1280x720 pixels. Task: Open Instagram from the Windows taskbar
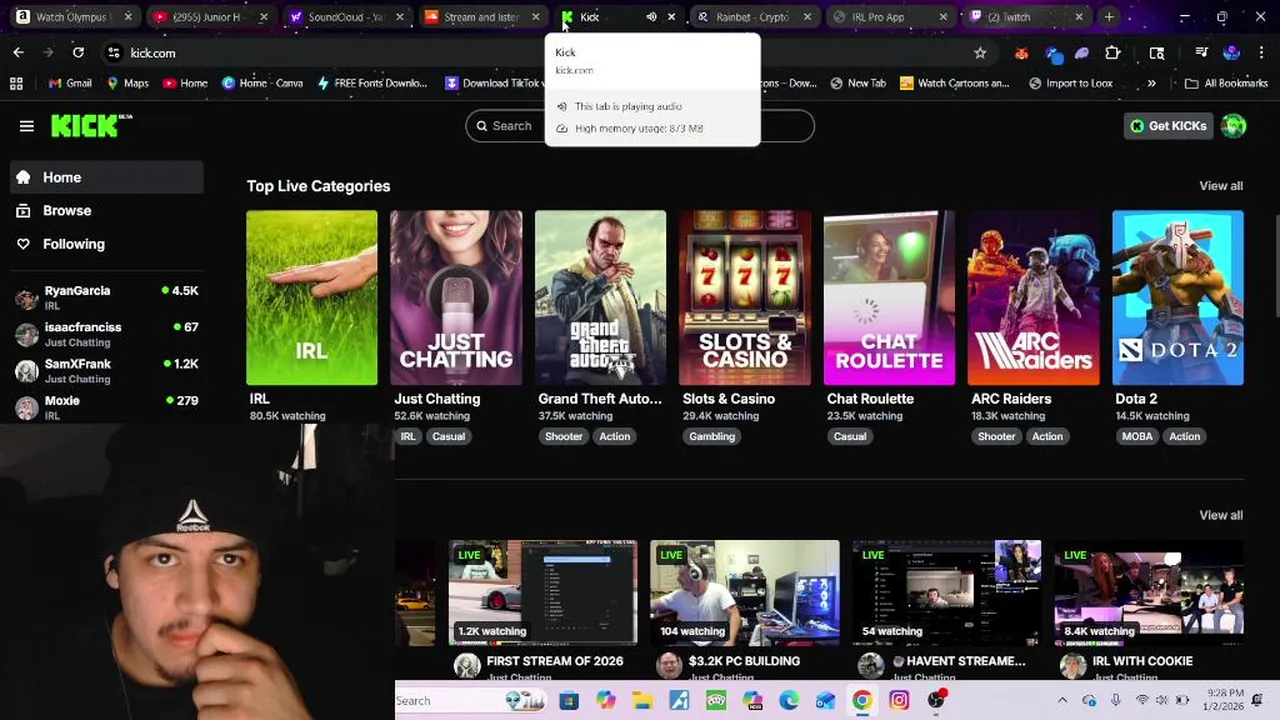(898, 700)
